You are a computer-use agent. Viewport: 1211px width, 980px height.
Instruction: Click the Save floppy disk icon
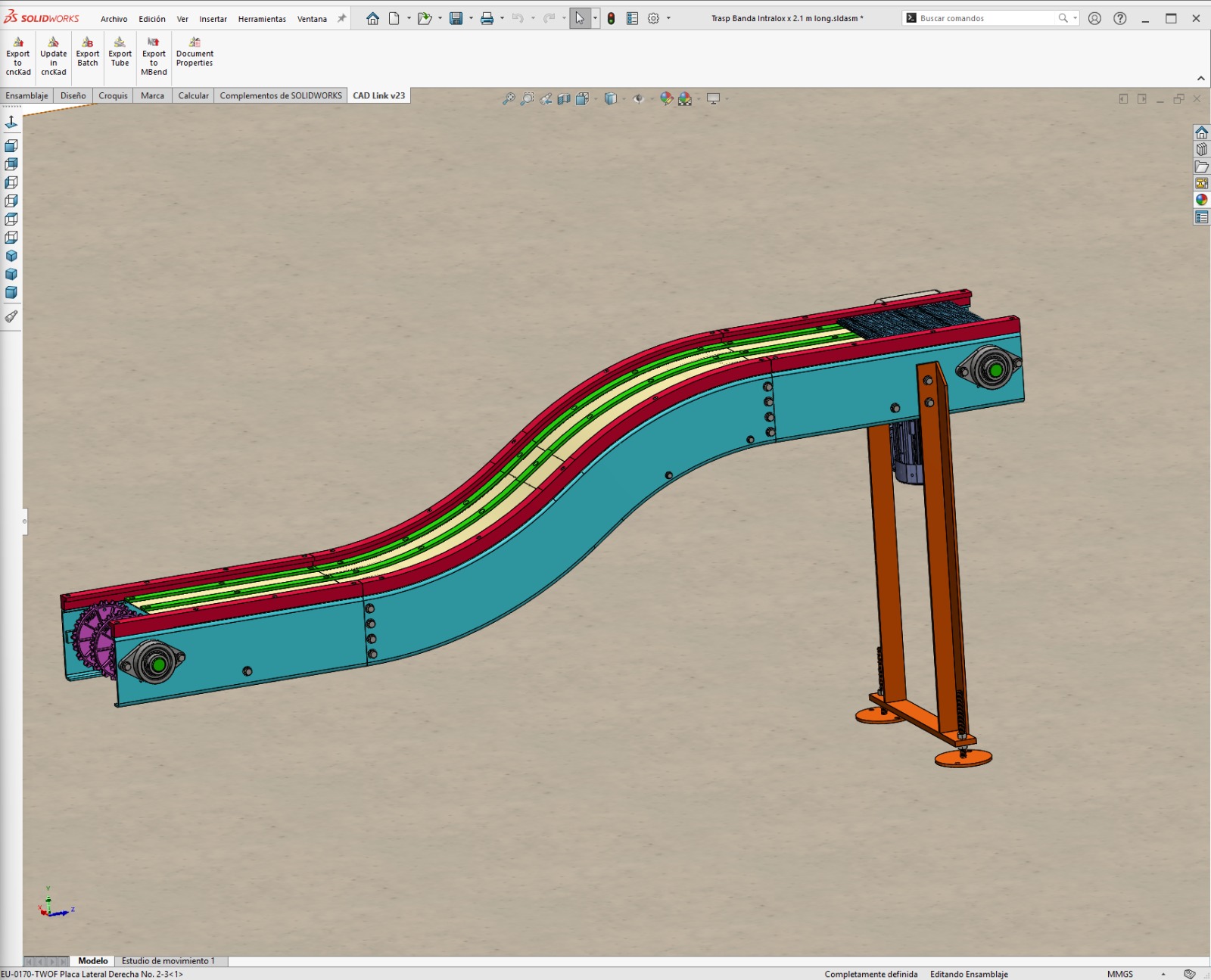pyautogui.click(x=456, y=18)
